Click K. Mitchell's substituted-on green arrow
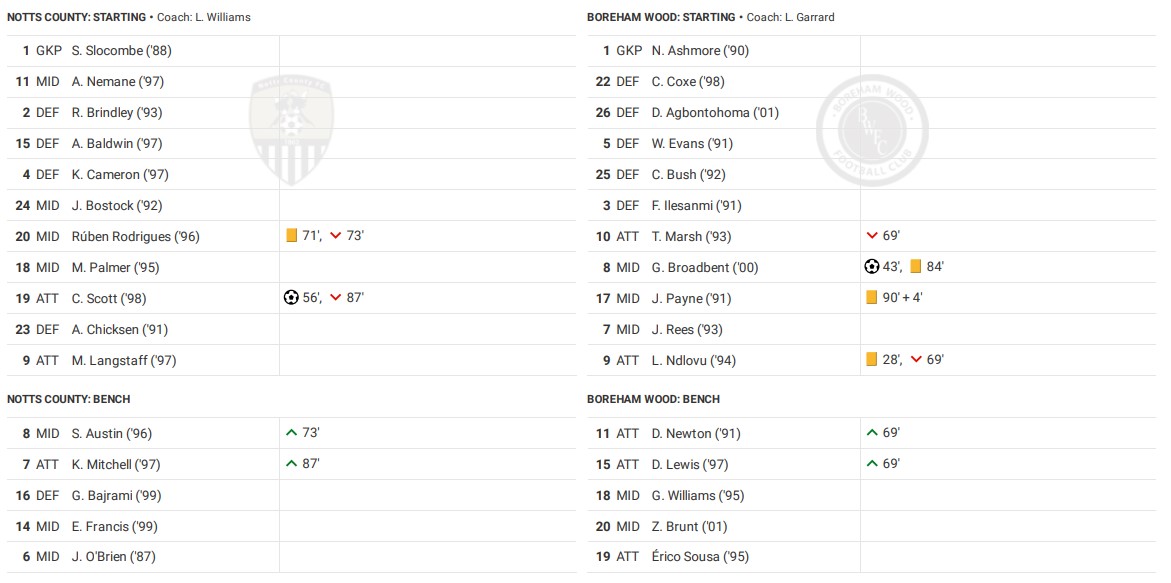This screenshot has height=583, width=1171. (x=291, y=464)
